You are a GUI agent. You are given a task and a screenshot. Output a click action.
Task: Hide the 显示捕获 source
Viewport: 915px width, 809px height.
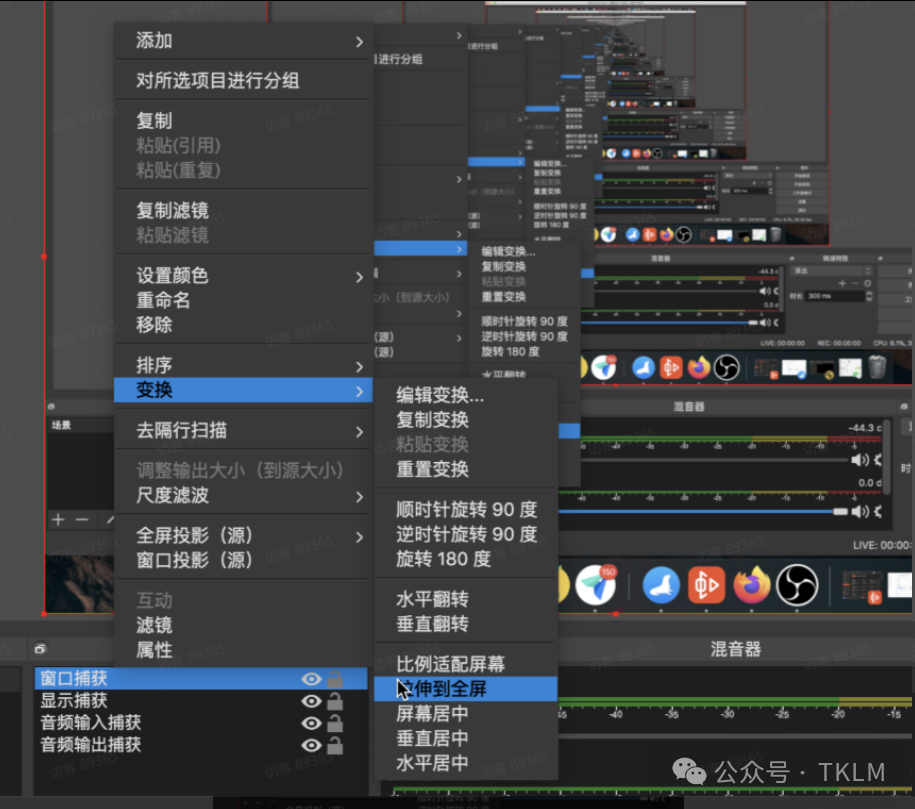click(x=311, y=701)
